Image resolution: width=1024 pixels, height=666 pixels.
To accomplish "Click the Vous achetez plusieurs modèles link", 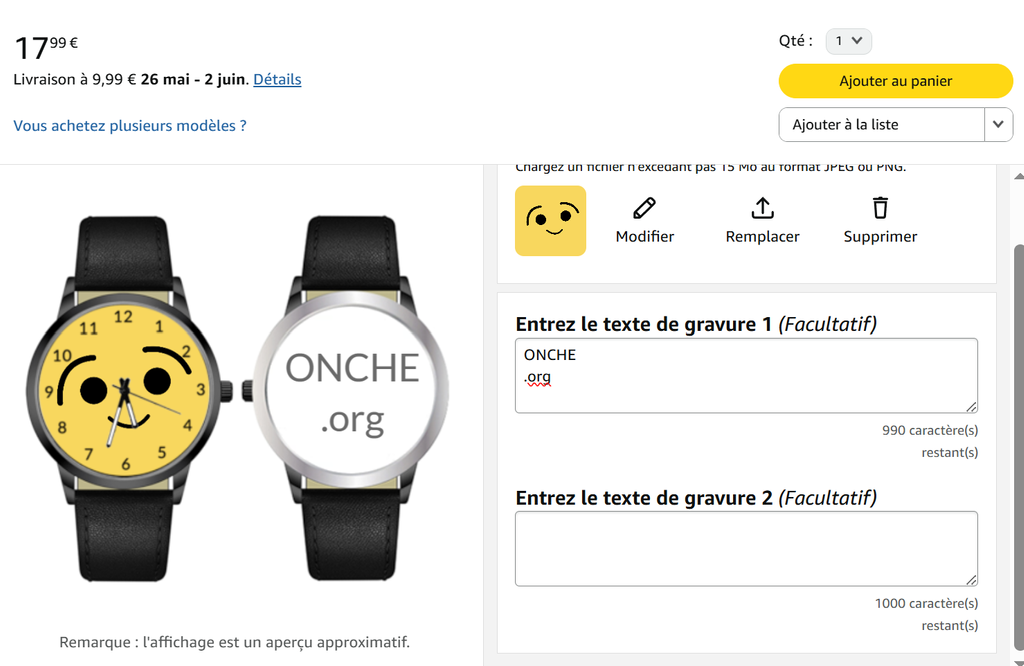I will [x=130, y=125].
